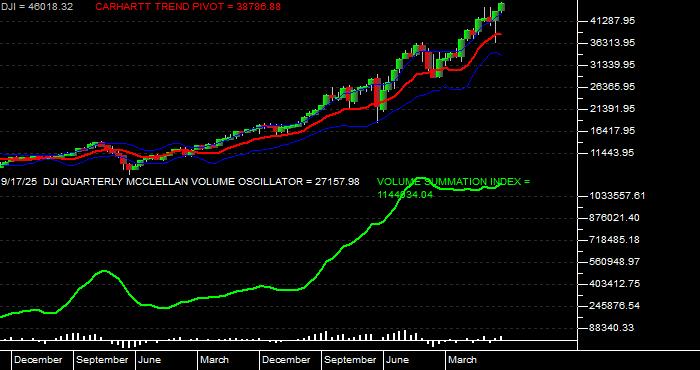The height and width of the screenshot is (370, 700).
Task: Click the last March label on time axis
Action: tap(462, 360)
